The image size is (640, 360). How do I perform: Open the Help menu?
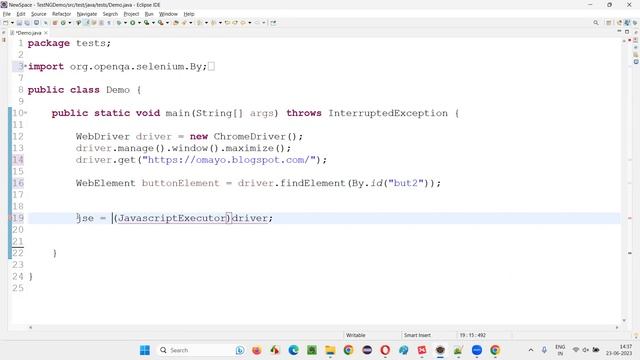(189, 14)
